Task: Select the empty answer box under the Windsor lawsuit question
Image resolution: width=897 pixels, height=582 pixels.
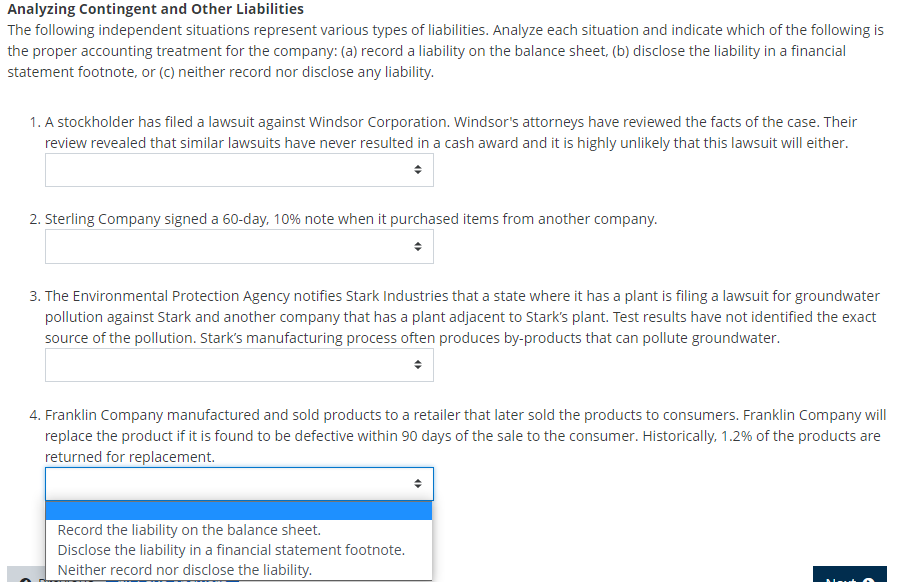Action: (238, 170)
